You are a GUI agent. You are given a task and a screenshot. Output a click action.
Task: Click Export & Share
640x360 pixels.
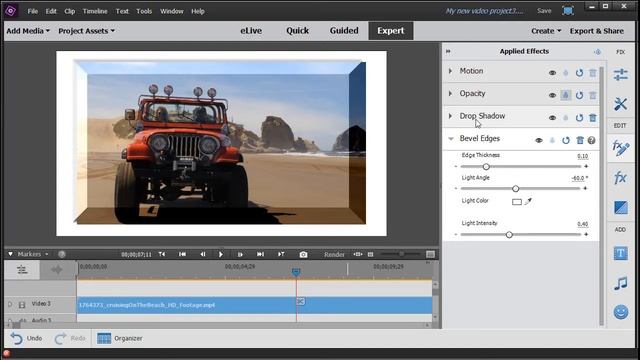597,31
